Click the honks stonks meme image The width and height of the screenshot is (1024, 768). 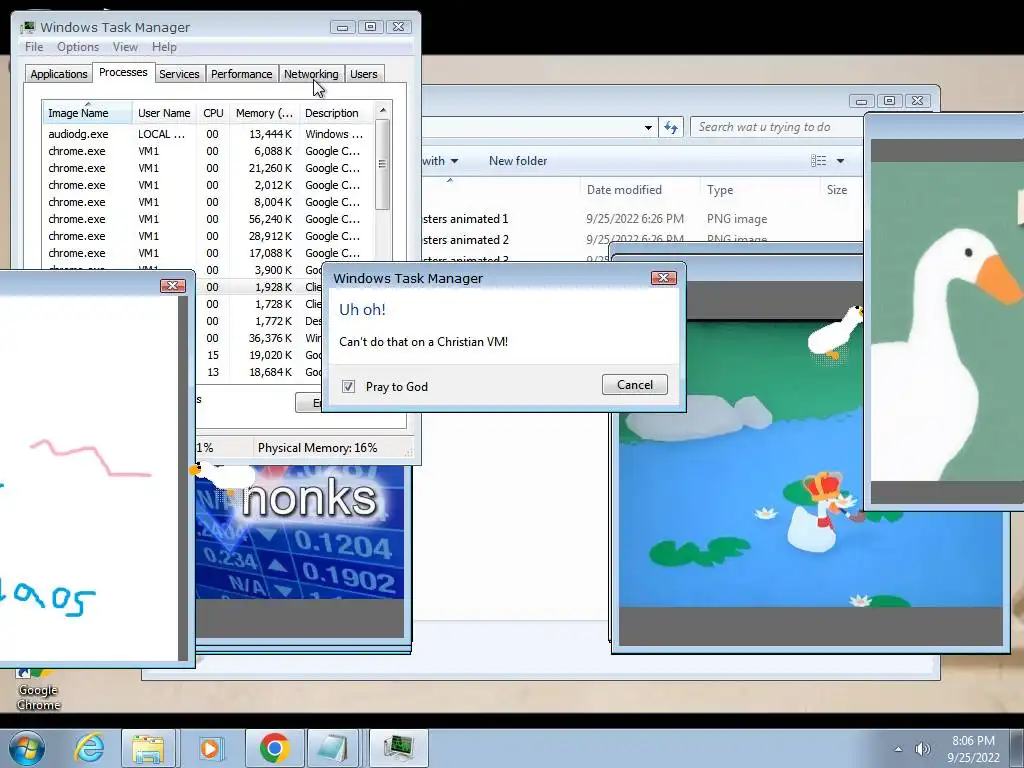pos(300,532)
